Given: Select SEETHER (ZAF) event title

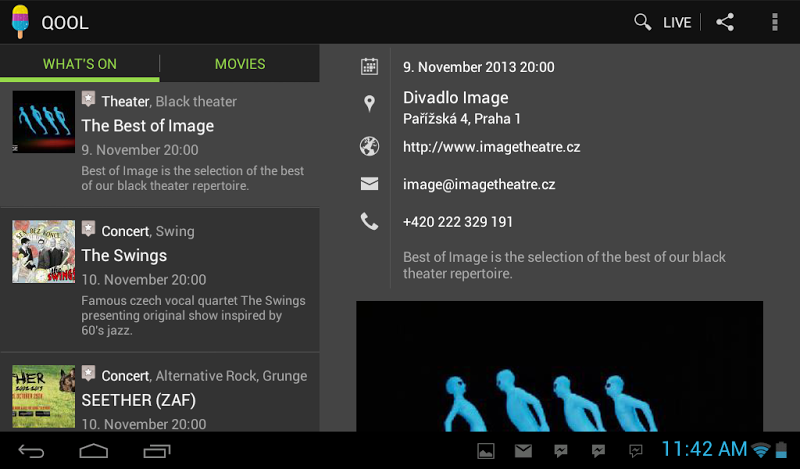Looking at the screenshot, I should coord(138,400).
